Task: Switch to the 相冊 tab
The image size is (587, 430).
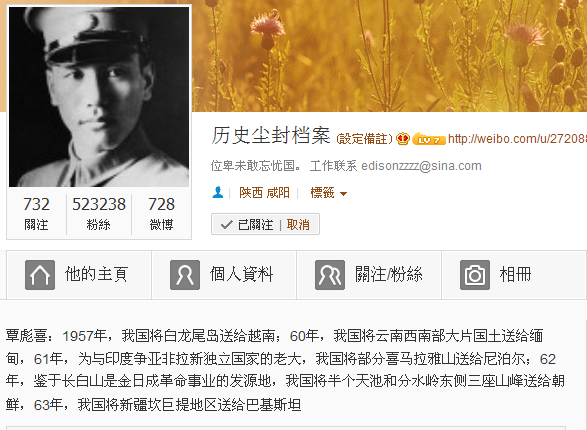Action: tap(514, 275)
